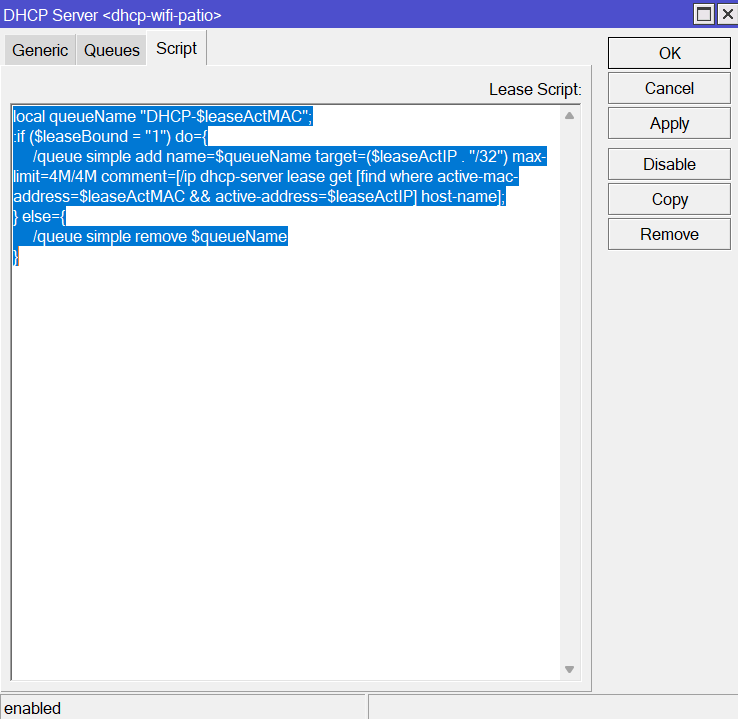The height and width of the screenshot is (719, 738).
Task: Copy this DHCP server entry
Action: (669, 199)
